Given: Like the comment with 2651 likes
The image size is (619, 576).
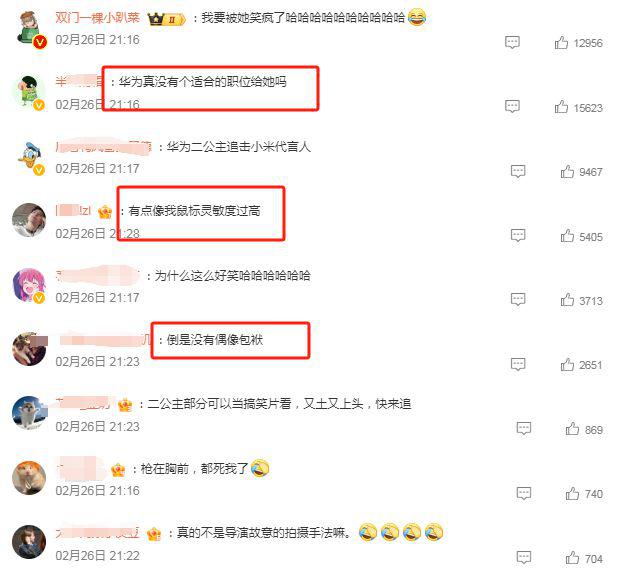Looking at the screenshot, I should point(567,364).
